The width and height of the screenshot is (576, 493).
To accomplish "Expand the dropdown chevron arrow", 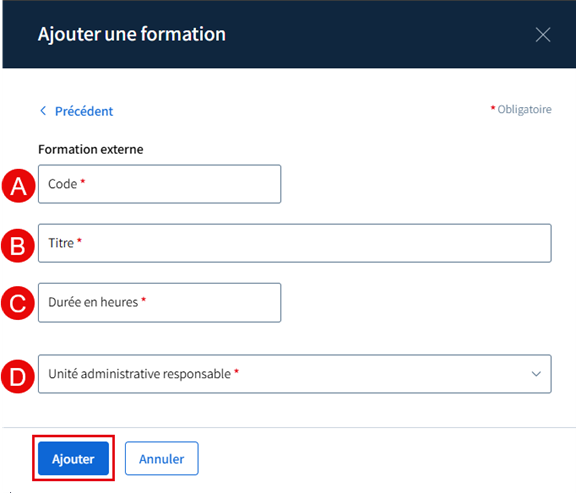I will [536, 374].
